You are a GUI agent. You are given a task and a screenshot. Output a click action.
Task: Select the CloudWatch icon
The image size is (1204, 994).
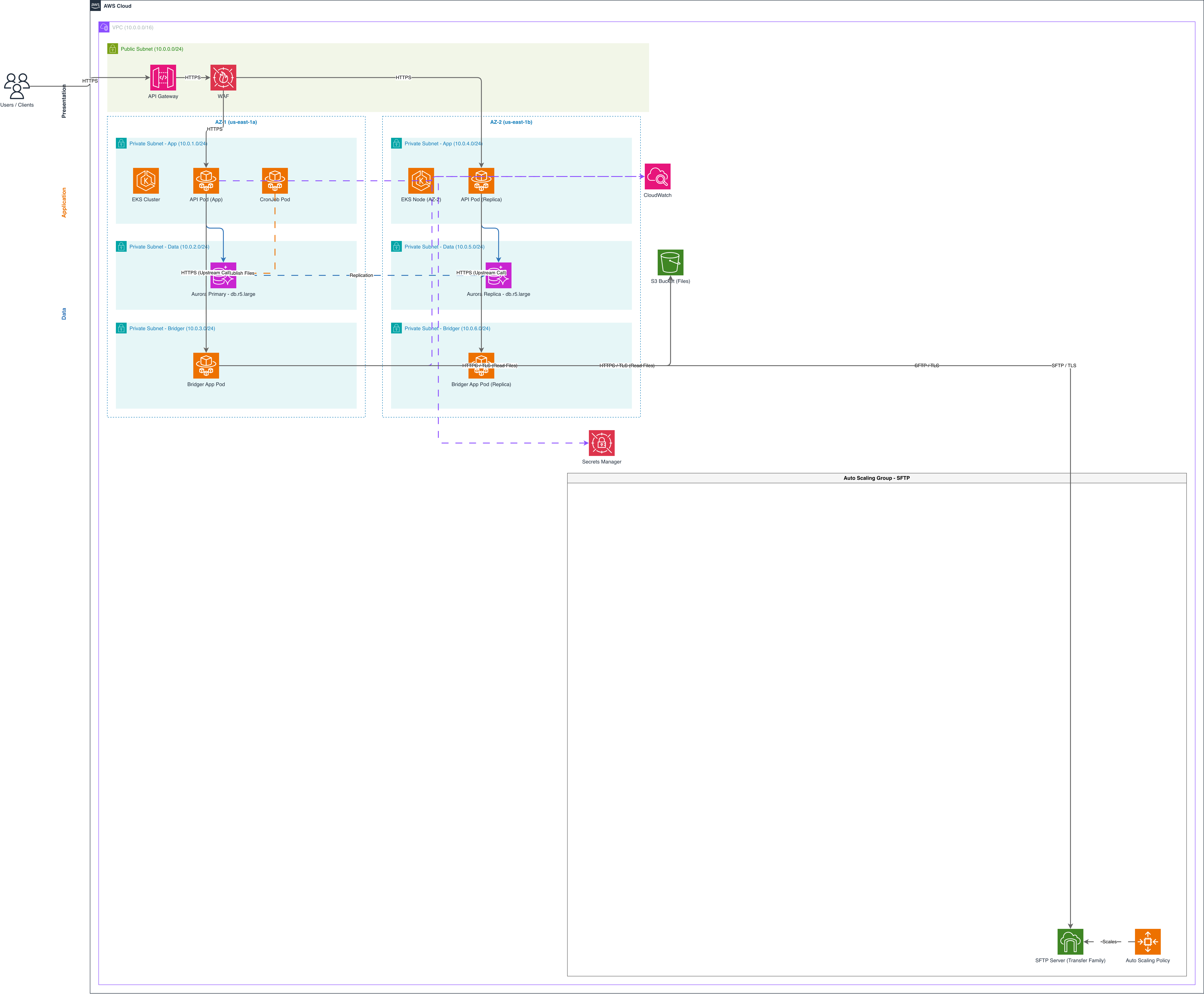[658, 176]
